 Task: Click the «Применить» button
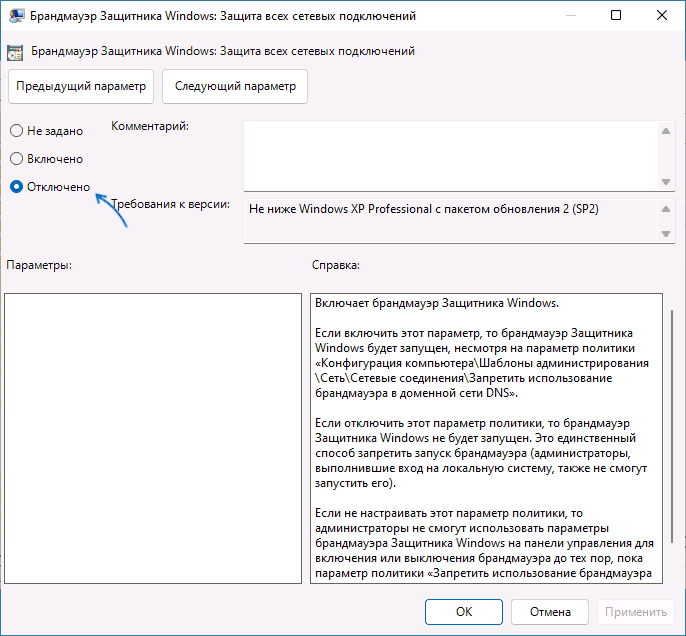click(636, 612)
